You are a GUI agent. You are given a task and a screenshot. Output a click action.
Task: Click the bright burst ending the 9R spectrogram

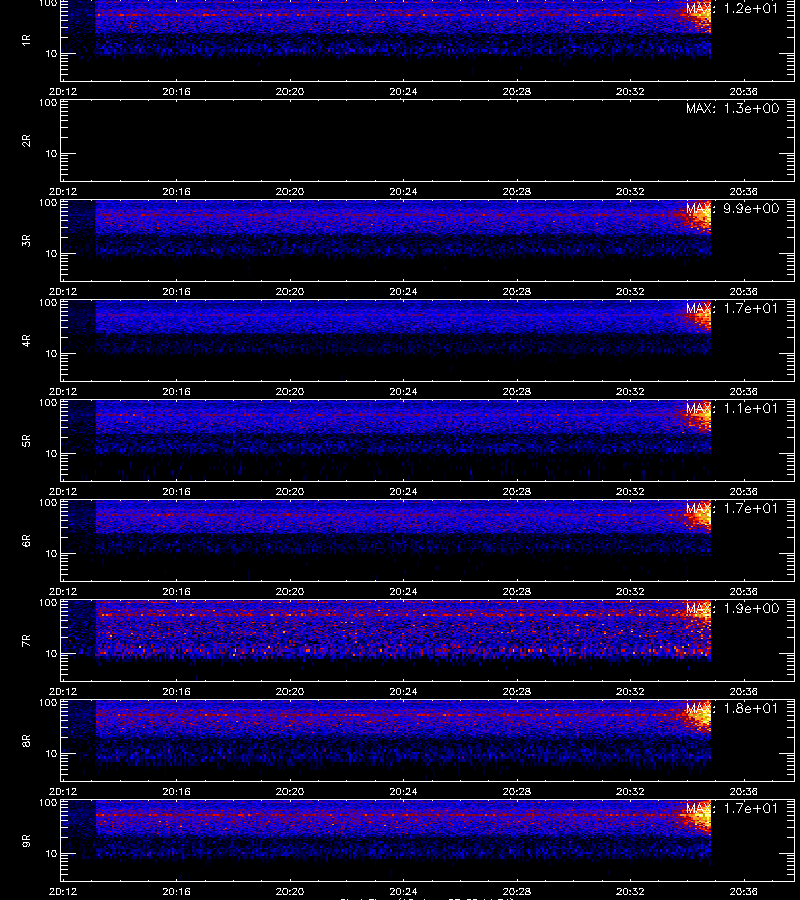pyautogui.click(x=698, y=819)
